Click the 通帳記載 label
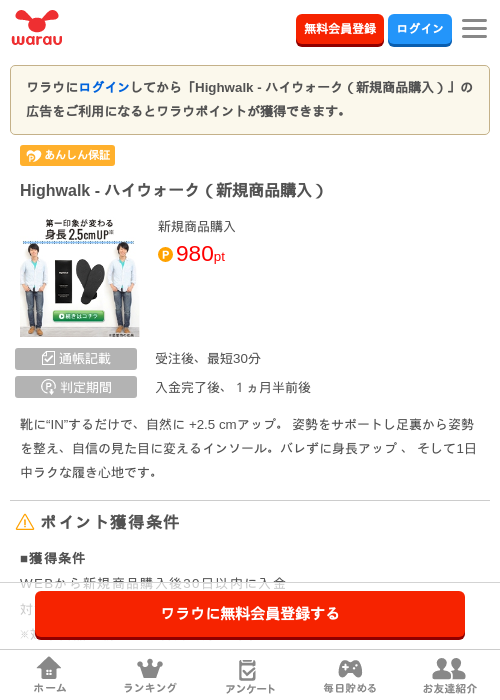 pyautogui.click(x=76, y=358)
